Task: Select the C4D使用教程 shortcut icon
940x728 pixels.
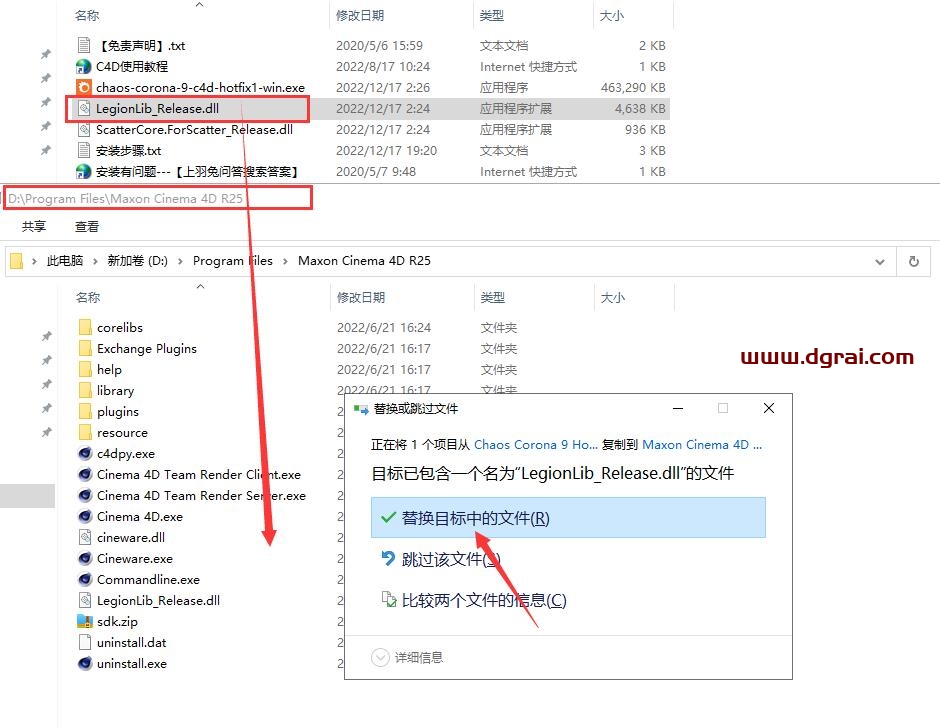Action: (x=85, y=67)
